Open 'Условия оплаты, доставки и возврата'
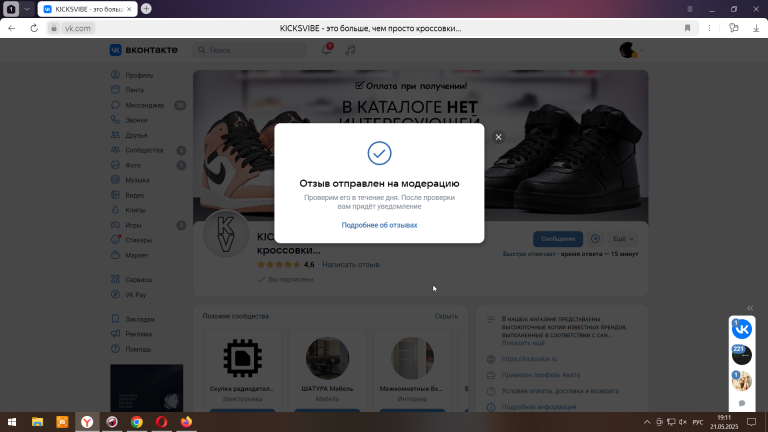The image size is (768, 432). (560, 391)
